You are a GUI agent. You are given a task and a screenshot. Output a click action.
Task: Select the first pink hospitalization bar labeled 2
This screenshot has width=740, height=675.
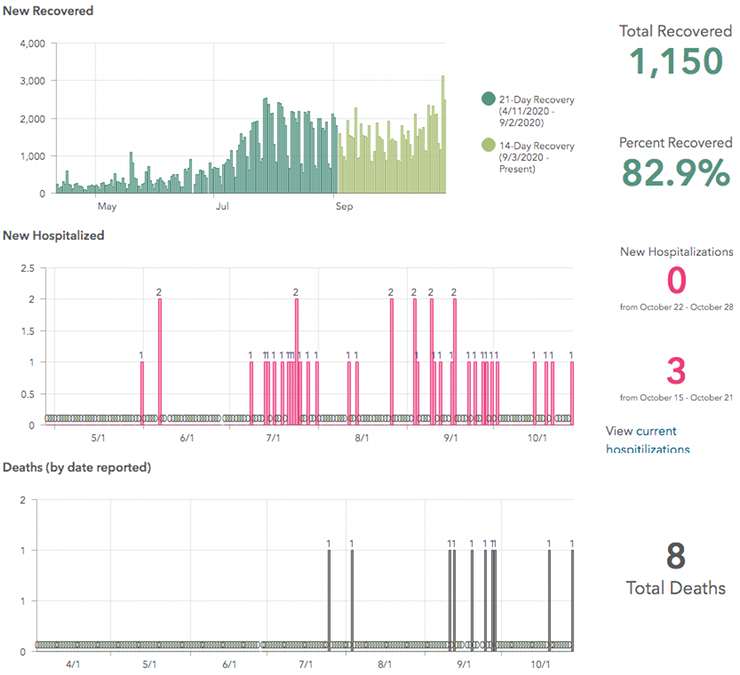pos(159,360)
